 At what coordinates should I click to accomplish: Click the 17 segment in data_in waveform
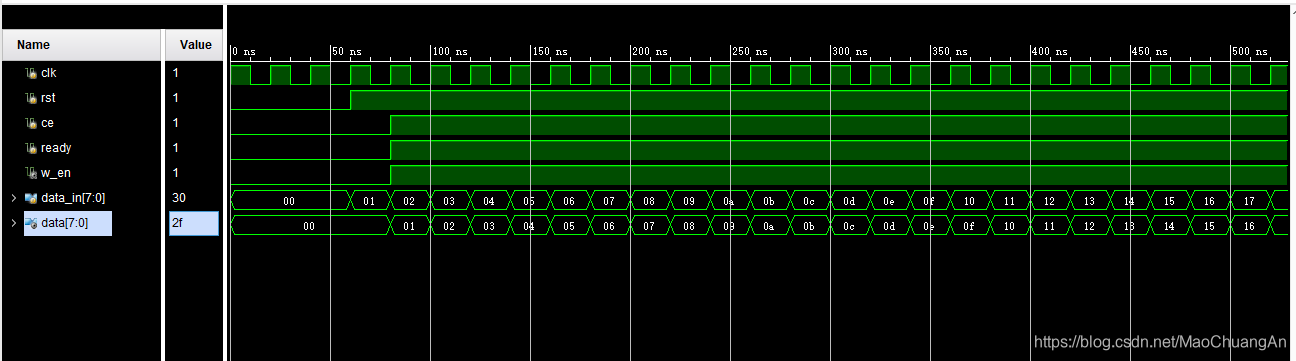coord(1249,201)
